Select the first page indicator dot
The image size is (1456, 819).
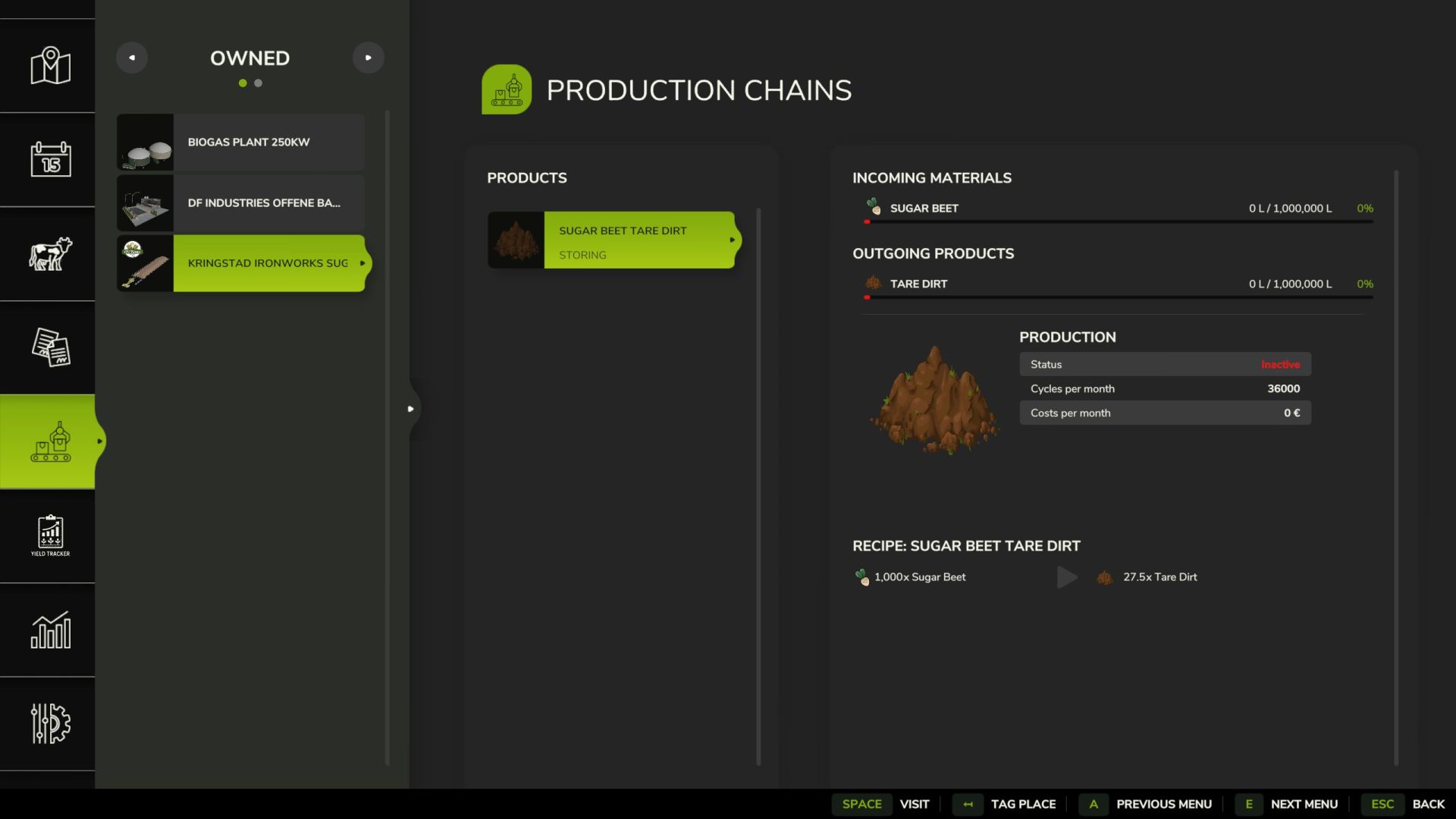tap(243, 83)
